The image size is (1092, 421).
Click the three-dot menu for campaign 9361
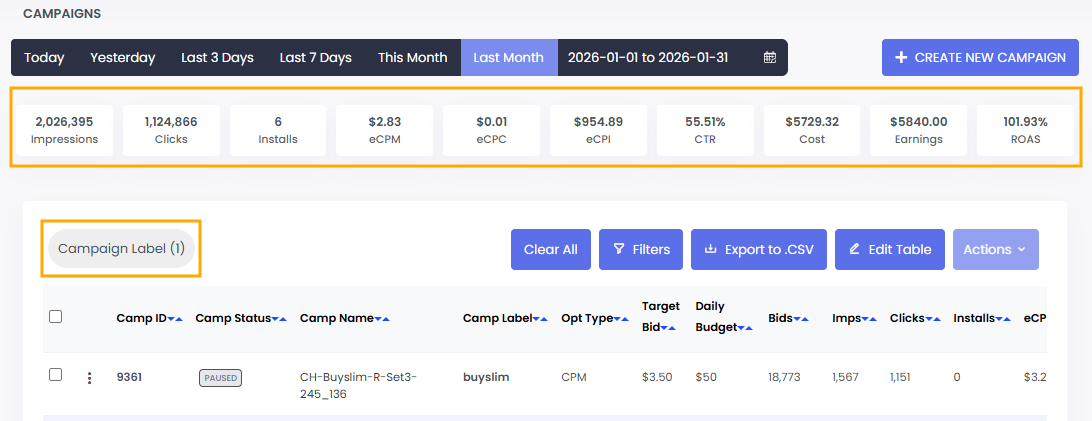pyautogui.click(x=89, y=378)
